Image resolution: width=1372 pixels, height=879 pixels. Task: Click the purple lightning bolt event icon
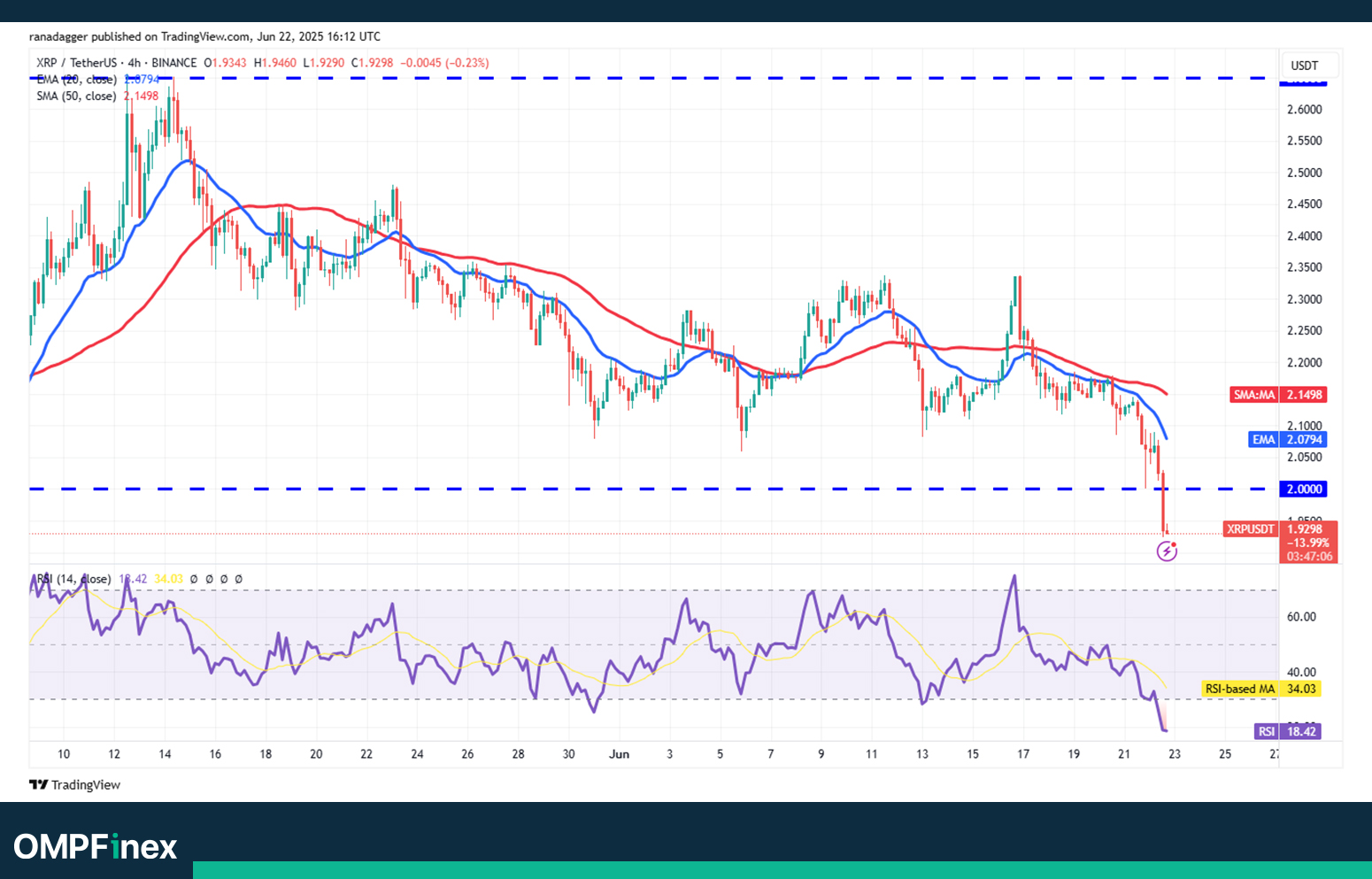click(x=1167, y=551)
